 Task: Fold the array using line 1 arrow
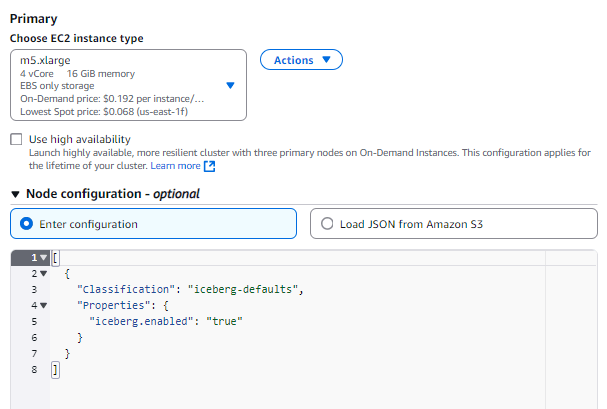[x=45, y=258]
